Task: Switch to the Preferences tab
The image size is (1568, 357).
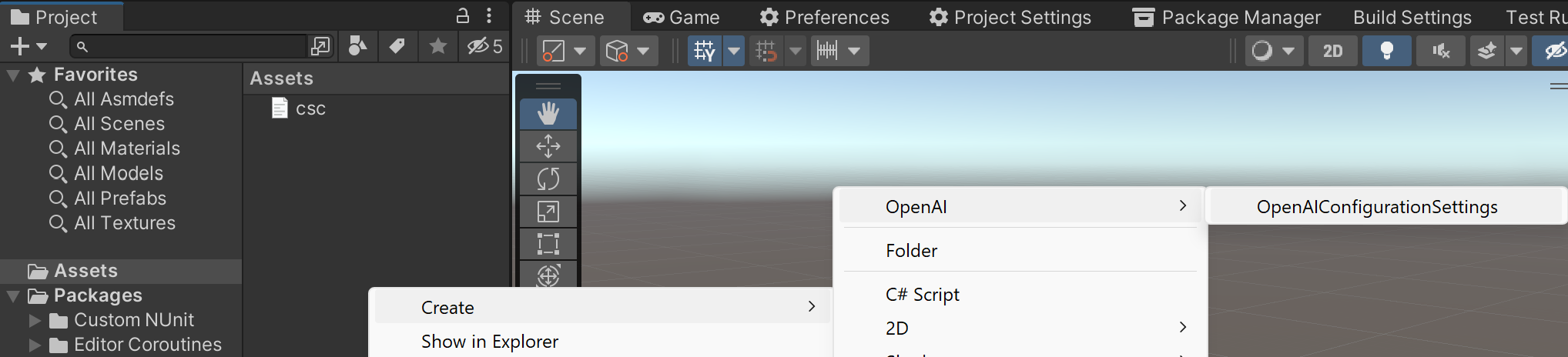Action: (x=824, y=17)
